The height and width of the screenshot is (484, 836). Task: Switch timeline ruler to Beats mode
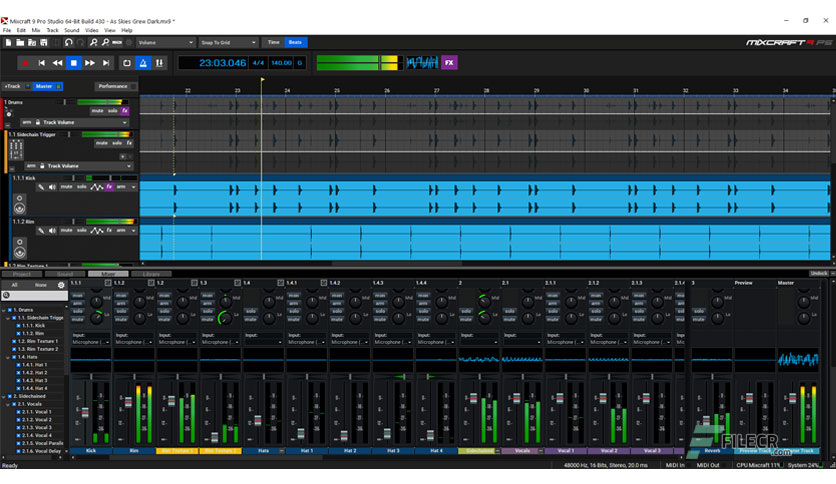tap(295, 42)
